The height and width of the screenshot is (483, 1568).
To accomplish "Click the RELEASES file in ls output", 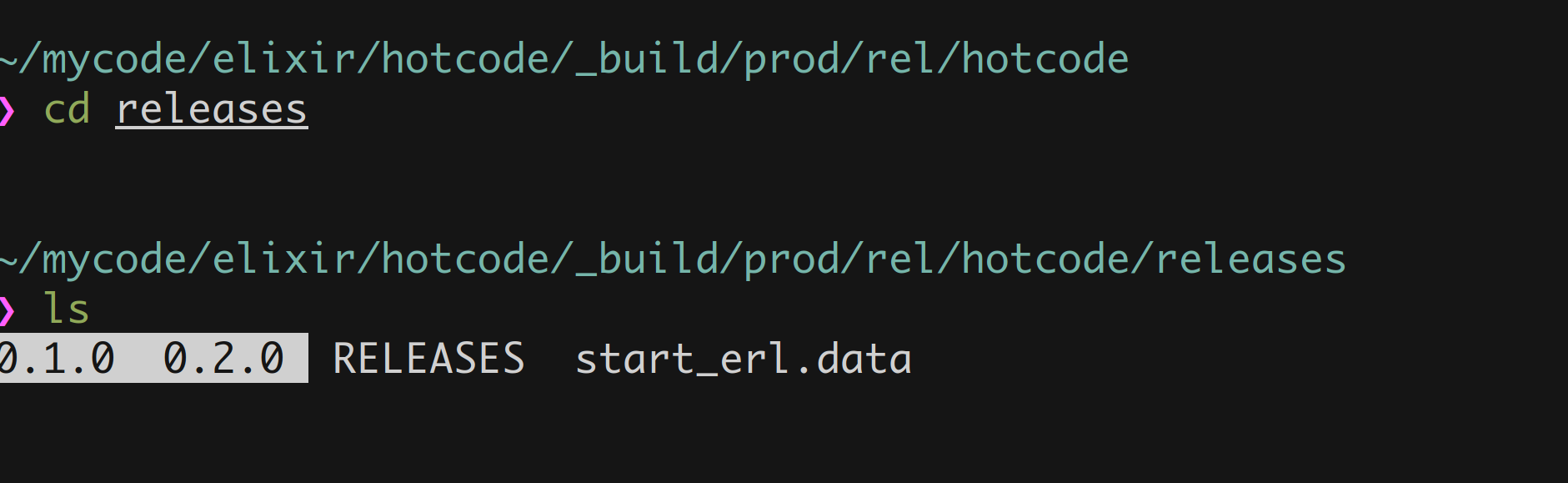I will (428, 359).
